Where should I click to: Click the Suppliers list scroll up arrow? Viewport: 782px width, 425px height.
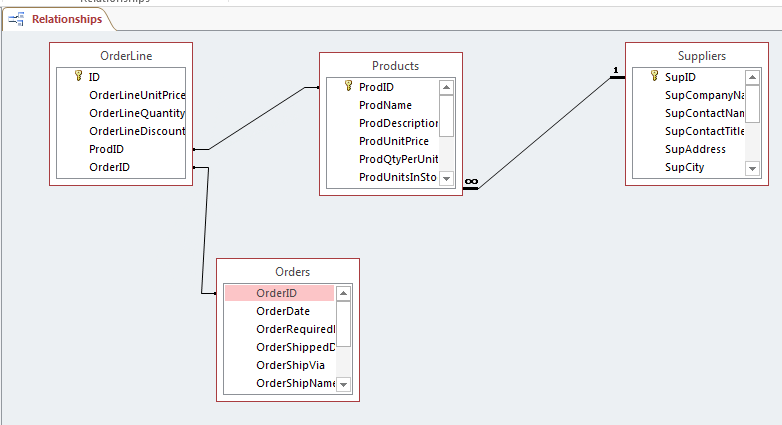pyautogui.click(x=753, y=77)
